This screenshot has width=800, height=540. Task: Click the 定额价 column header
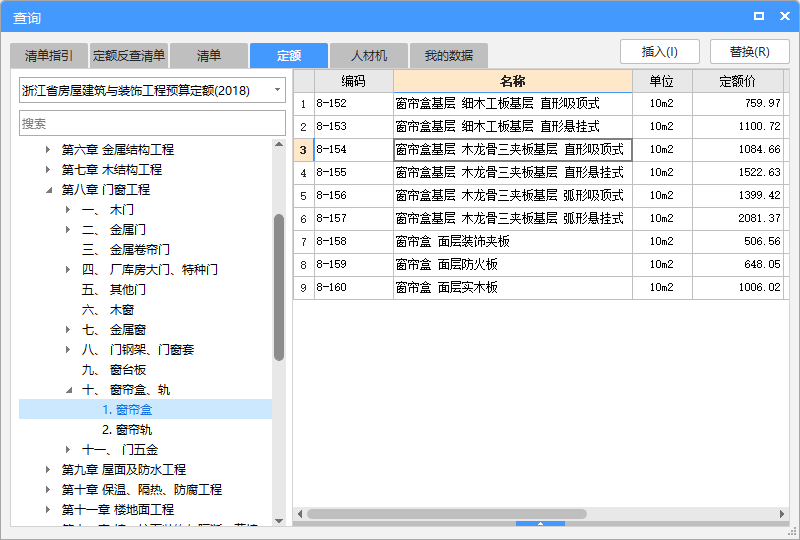[738, 81]
